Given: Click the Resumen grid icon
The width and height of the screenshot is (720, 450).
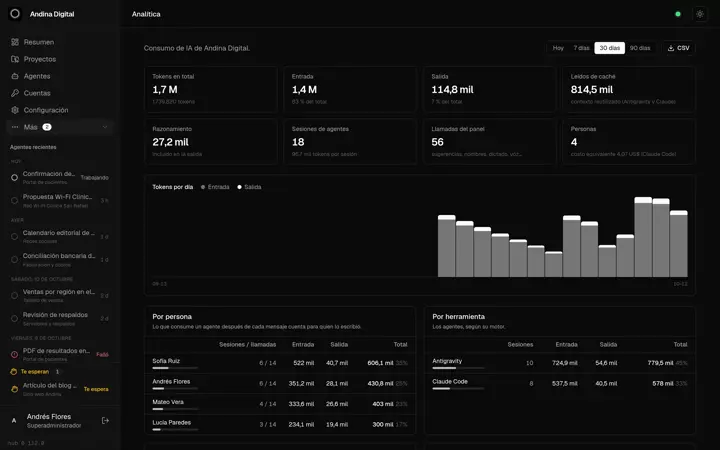Looking at the screenshot, I should pyautogui.click(x=15, y=42).
